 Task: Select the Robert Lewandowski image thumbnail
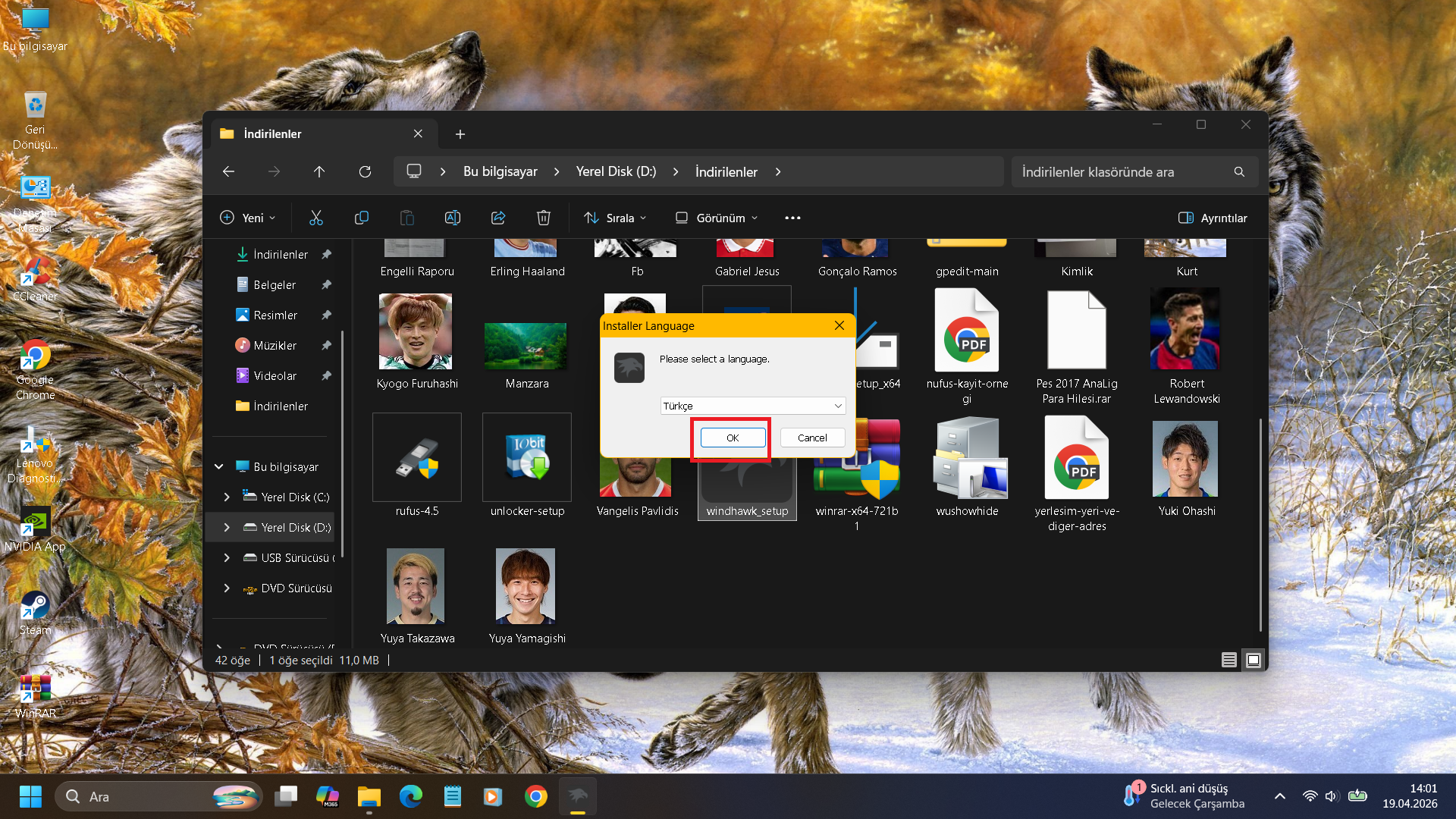(1185, 328)
